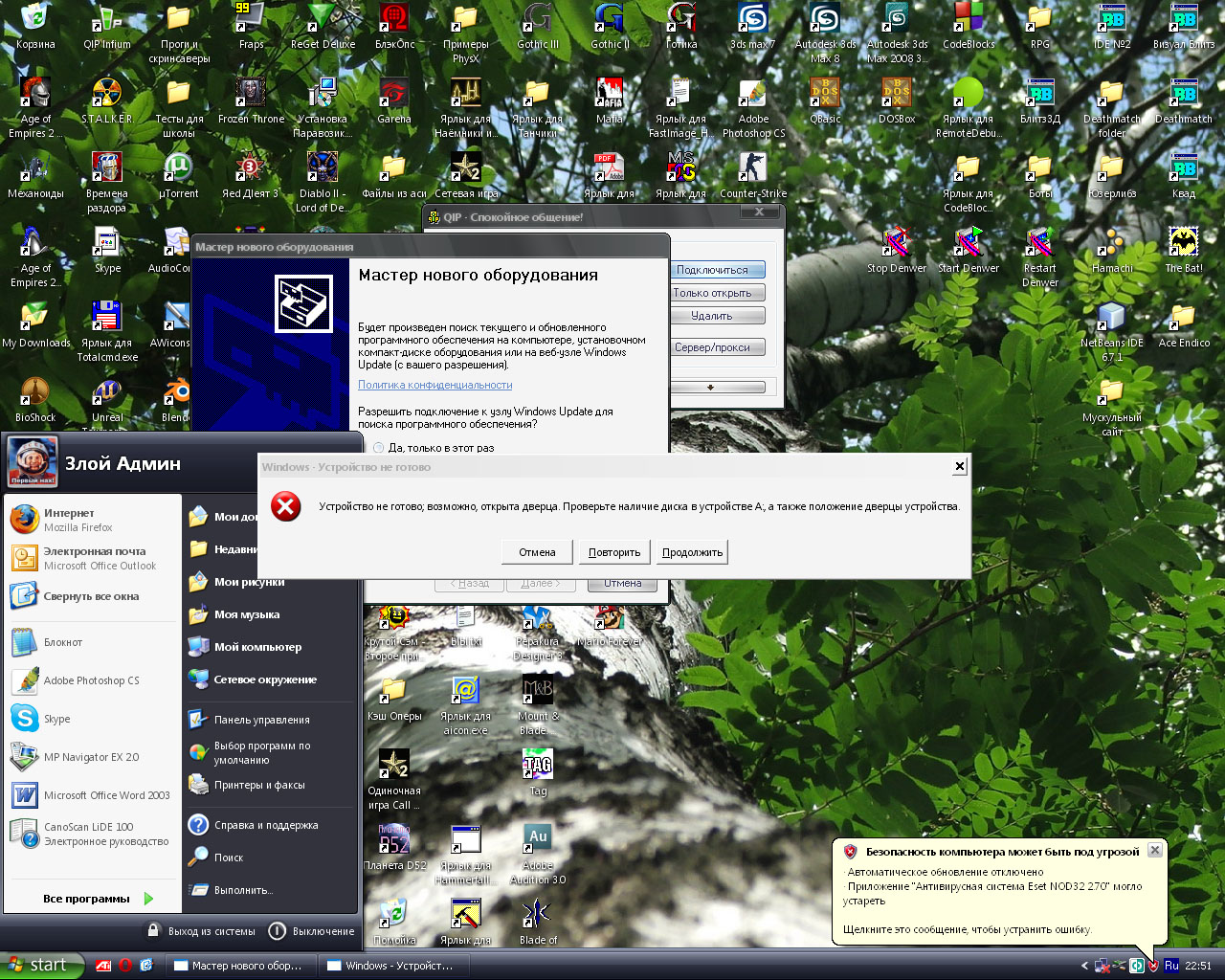Open the Корзина recycle bin icon
The width and height of the screenshot is (1225, 980).
click(x=35, y=21)
